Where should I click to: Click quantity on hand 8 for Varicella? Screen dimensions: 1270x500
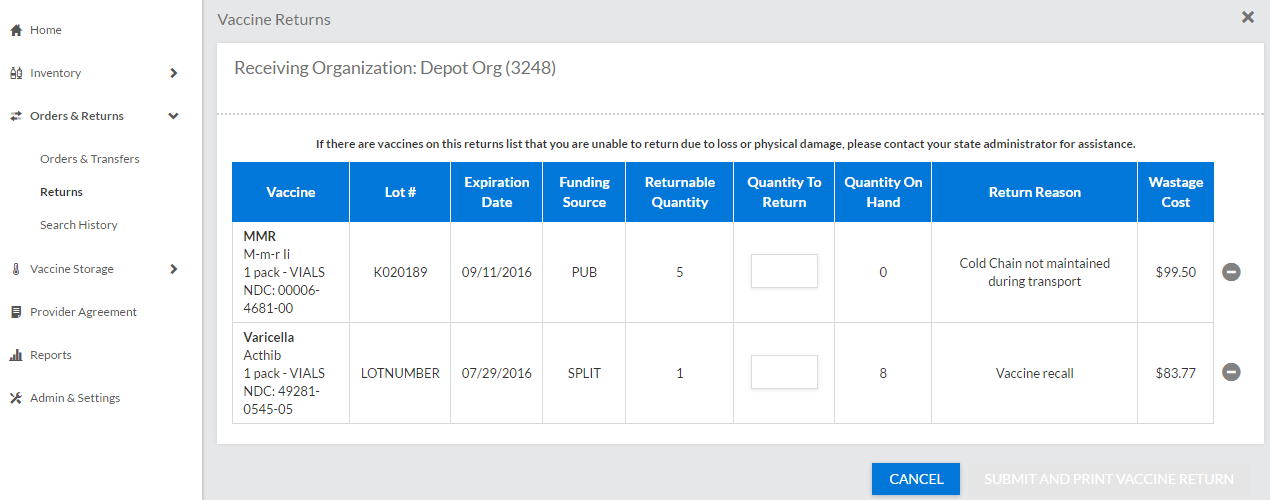(x=883, y=373)
